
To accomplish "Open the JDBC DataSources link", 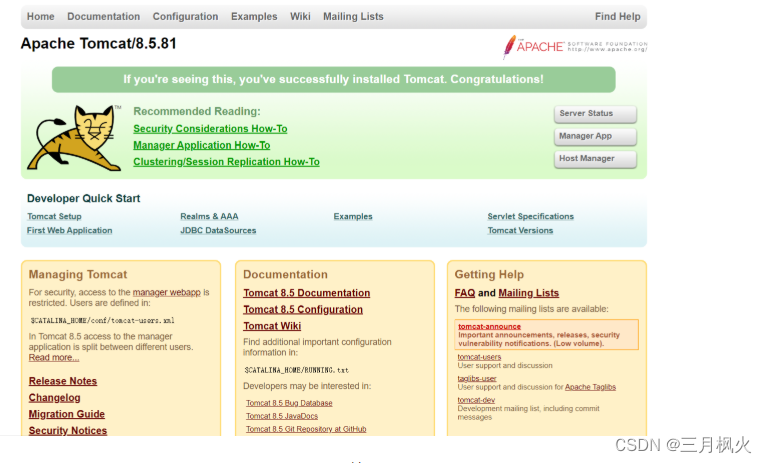I will click(218, 230).
